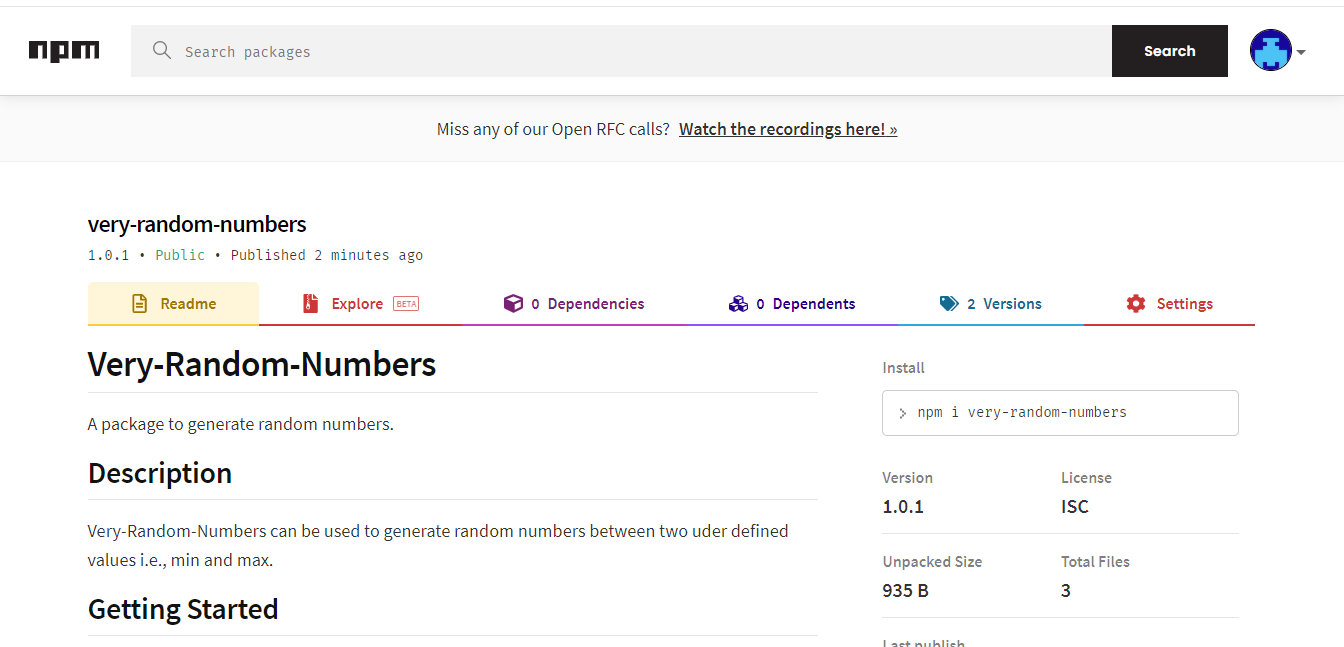1344x647 pixels.
Task: Switch to the Explore tab
Action: click(358, 304)
